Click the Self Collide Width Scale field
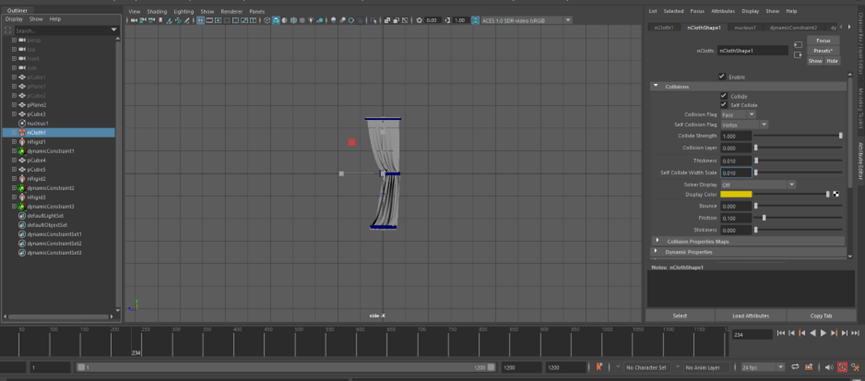865x381 pixels. click(x=736, y=173)
